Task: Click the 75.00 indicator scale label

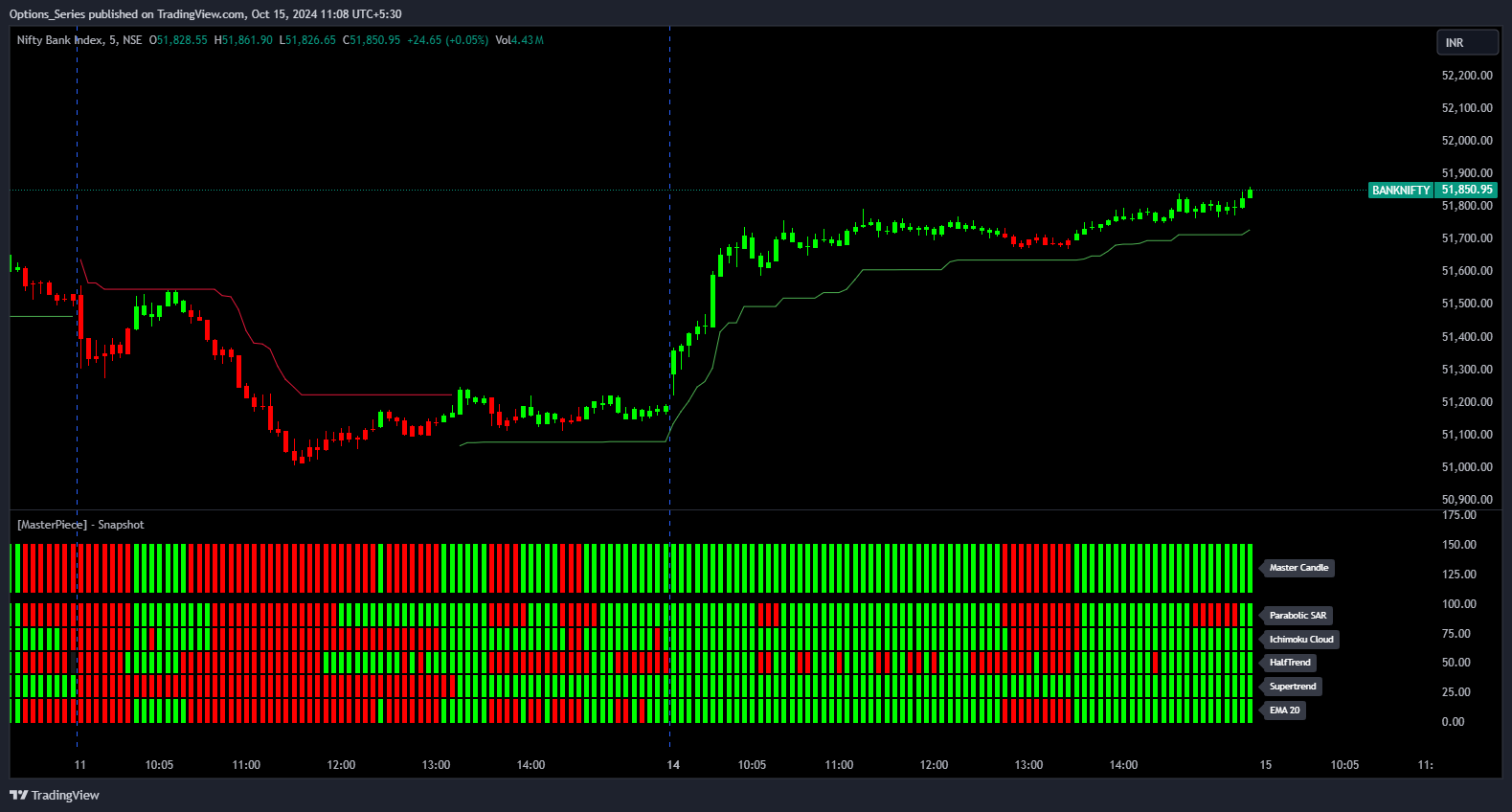Action: pyautogui.click(x=1456, y=634)
